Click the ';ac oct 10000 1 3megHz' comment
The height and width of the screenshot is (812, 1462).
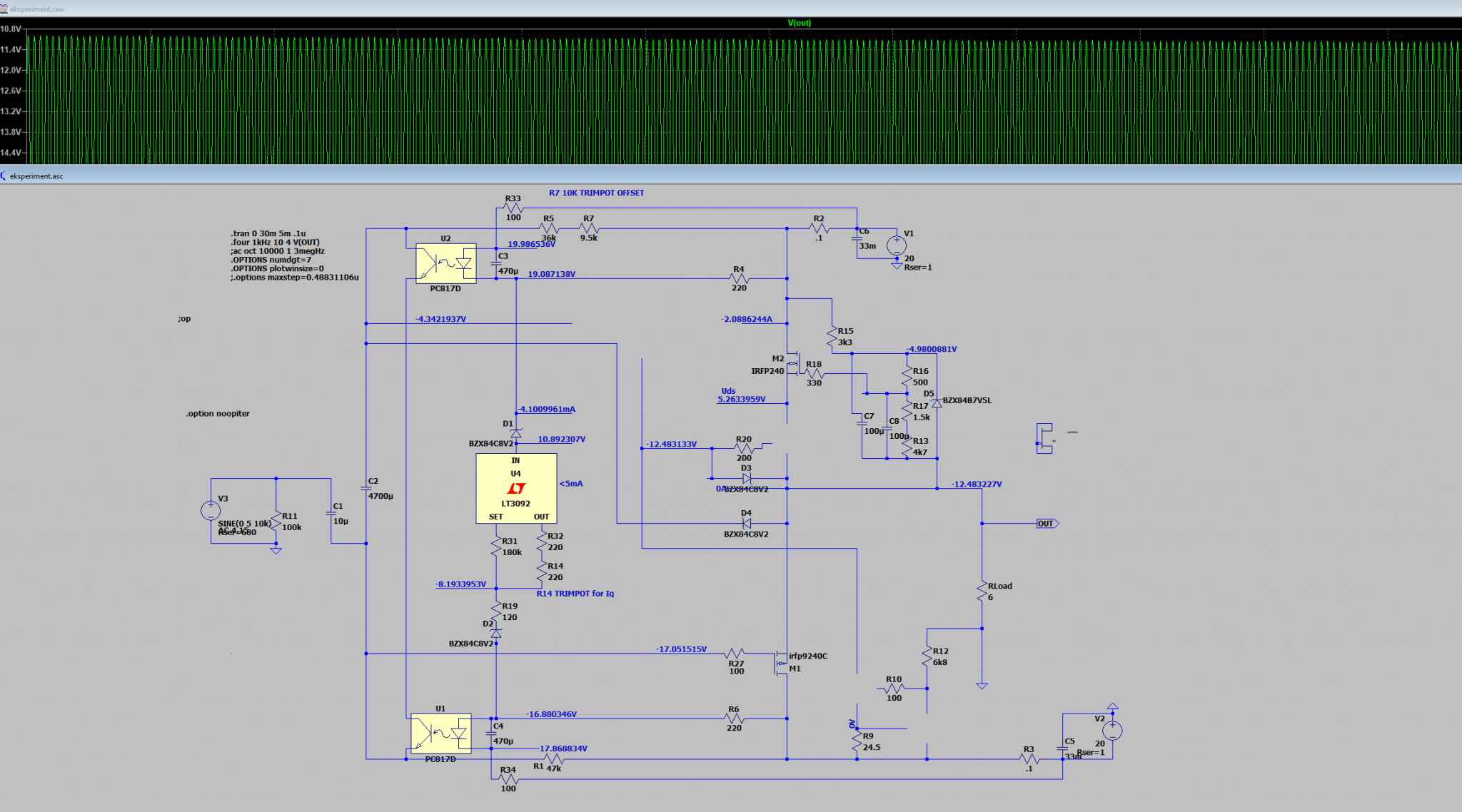coord(277,251)
